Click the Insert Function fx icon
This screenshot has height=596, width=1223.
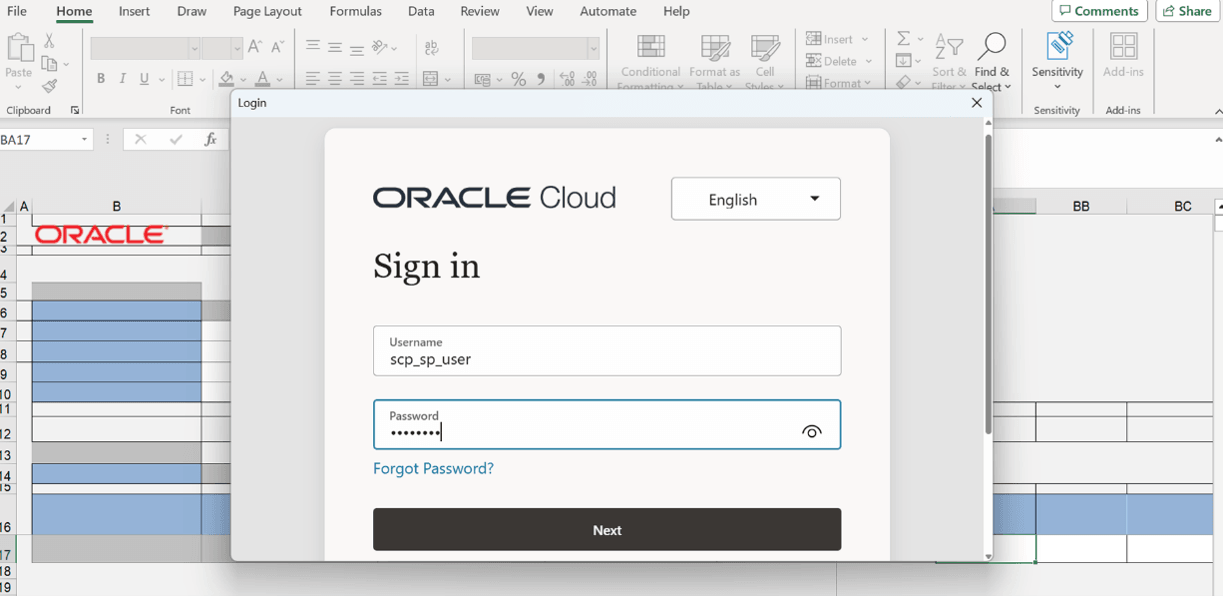pos(210,140)
